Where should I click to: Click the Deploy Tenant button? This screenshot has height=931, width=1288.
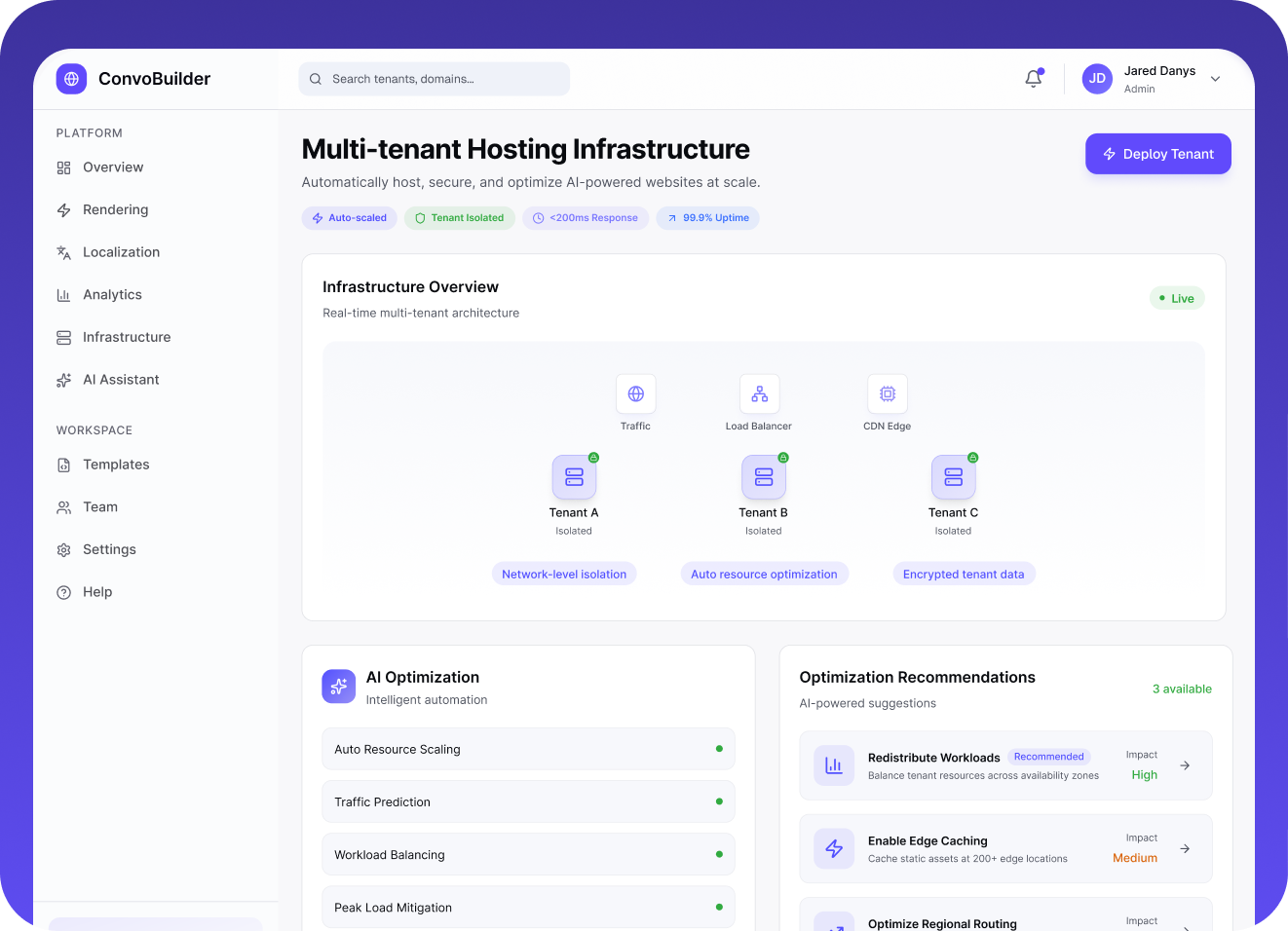tap(1158, 154)
